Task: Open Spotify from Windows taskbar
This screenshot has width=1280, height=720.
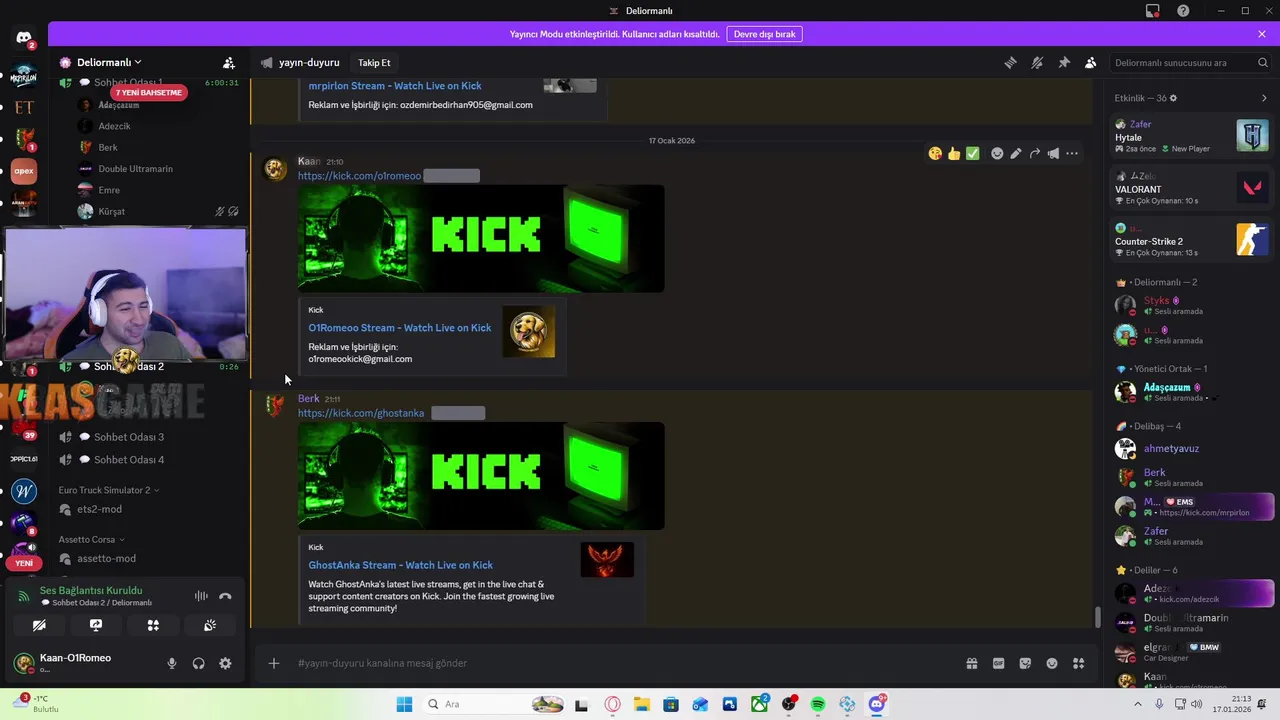Action: (818, 704)
